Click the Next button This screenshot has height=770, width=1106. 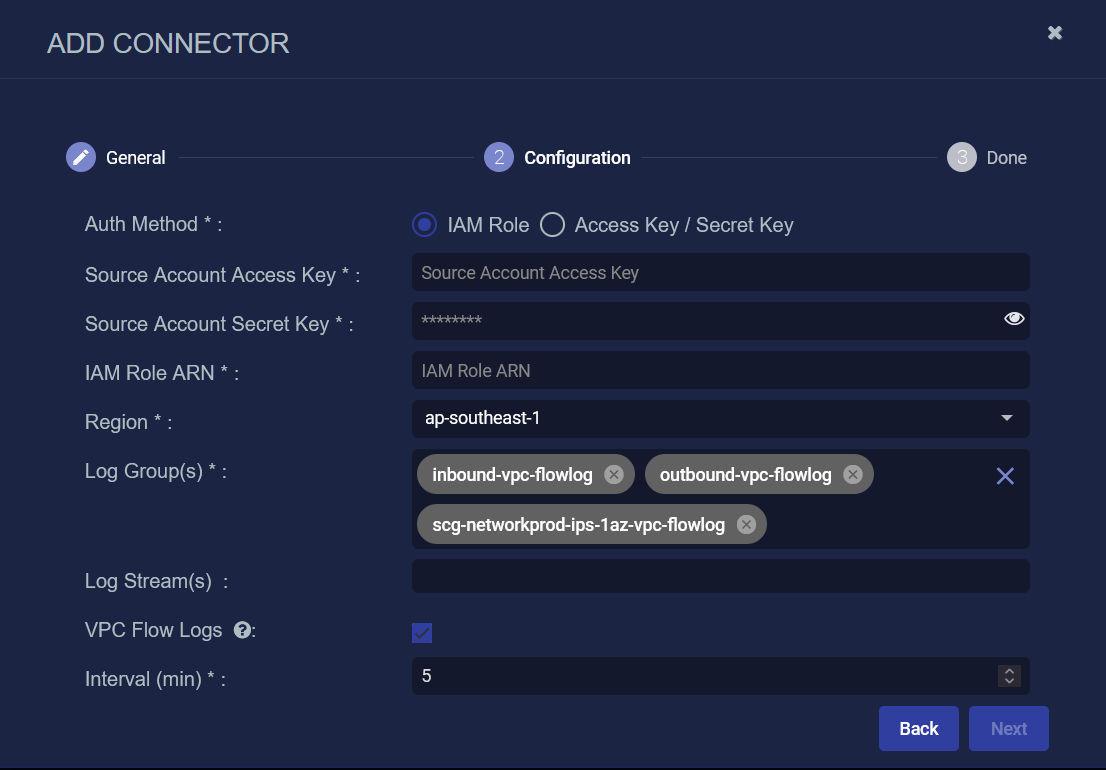[1008, 728]
